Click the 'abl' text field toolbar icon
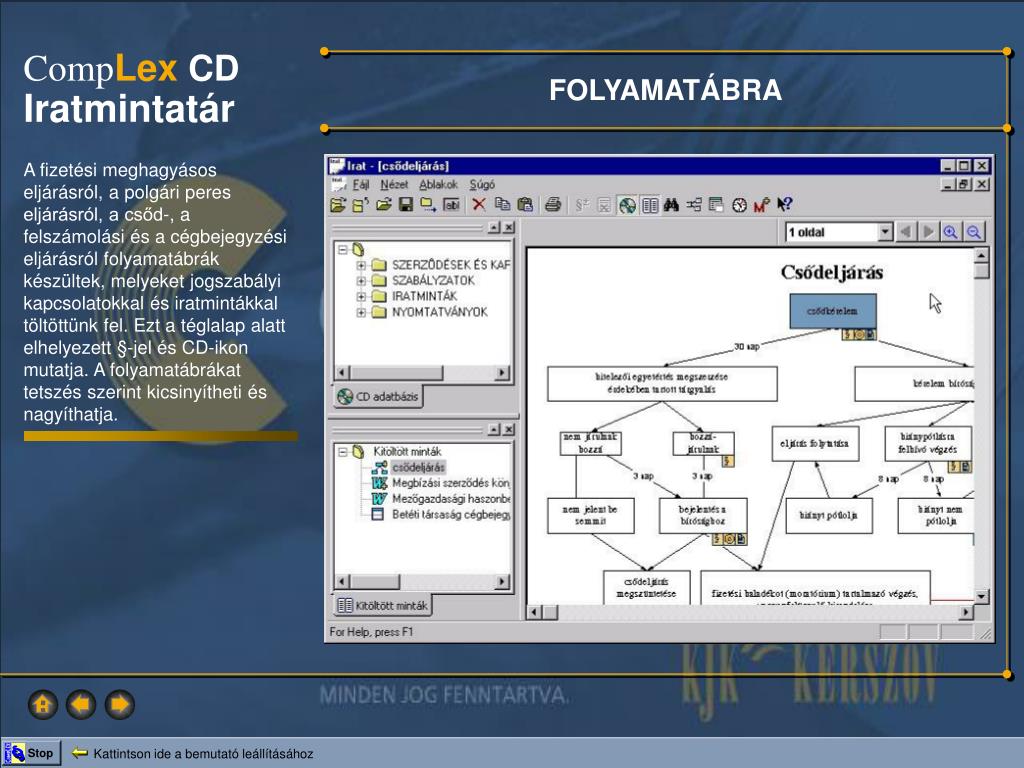This screenshot has width=1024, height=768. (451, 205)
